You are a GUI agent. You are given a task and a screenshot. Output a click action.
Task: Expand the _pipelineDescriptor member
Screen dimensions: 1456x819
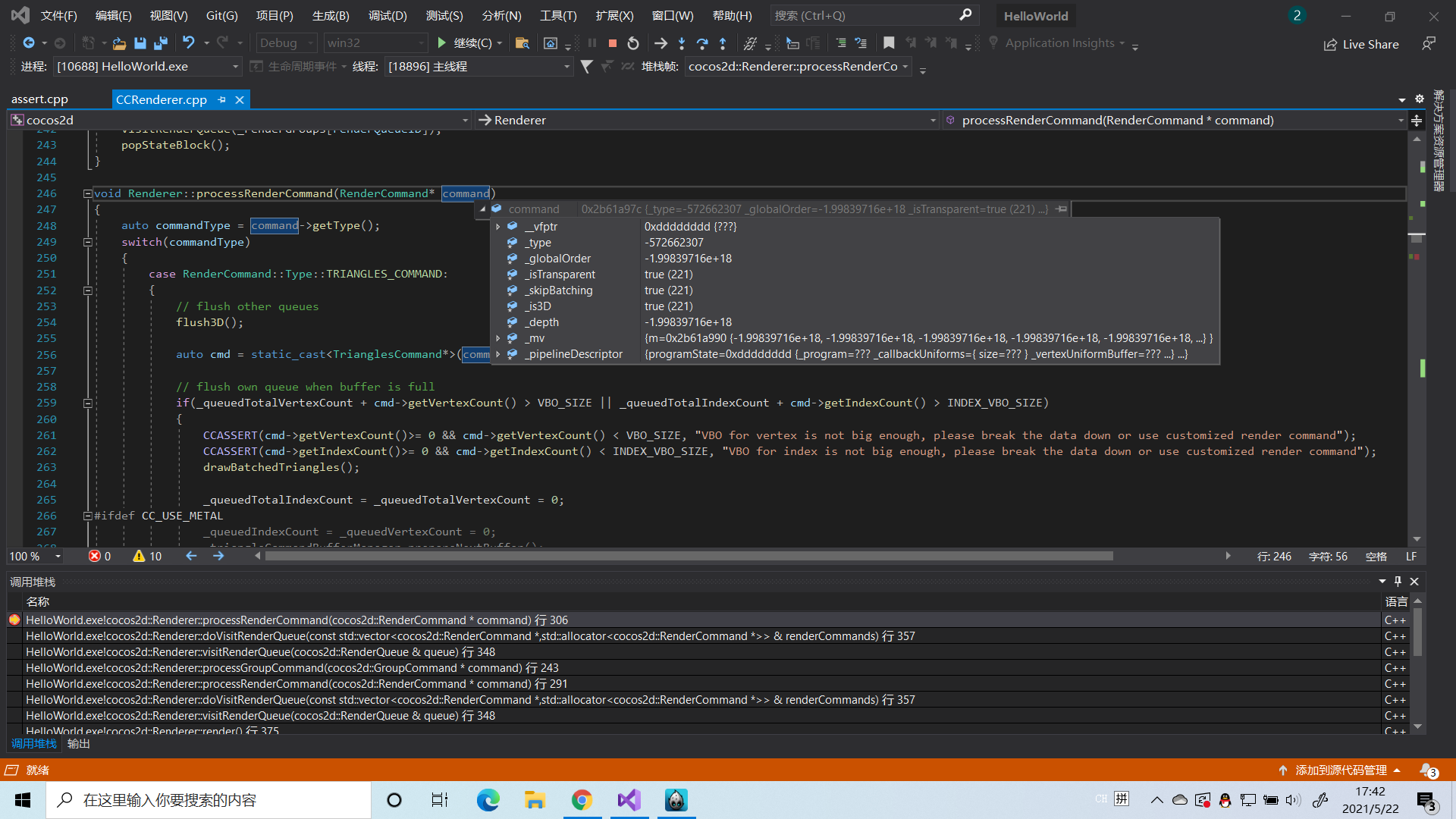498,354
